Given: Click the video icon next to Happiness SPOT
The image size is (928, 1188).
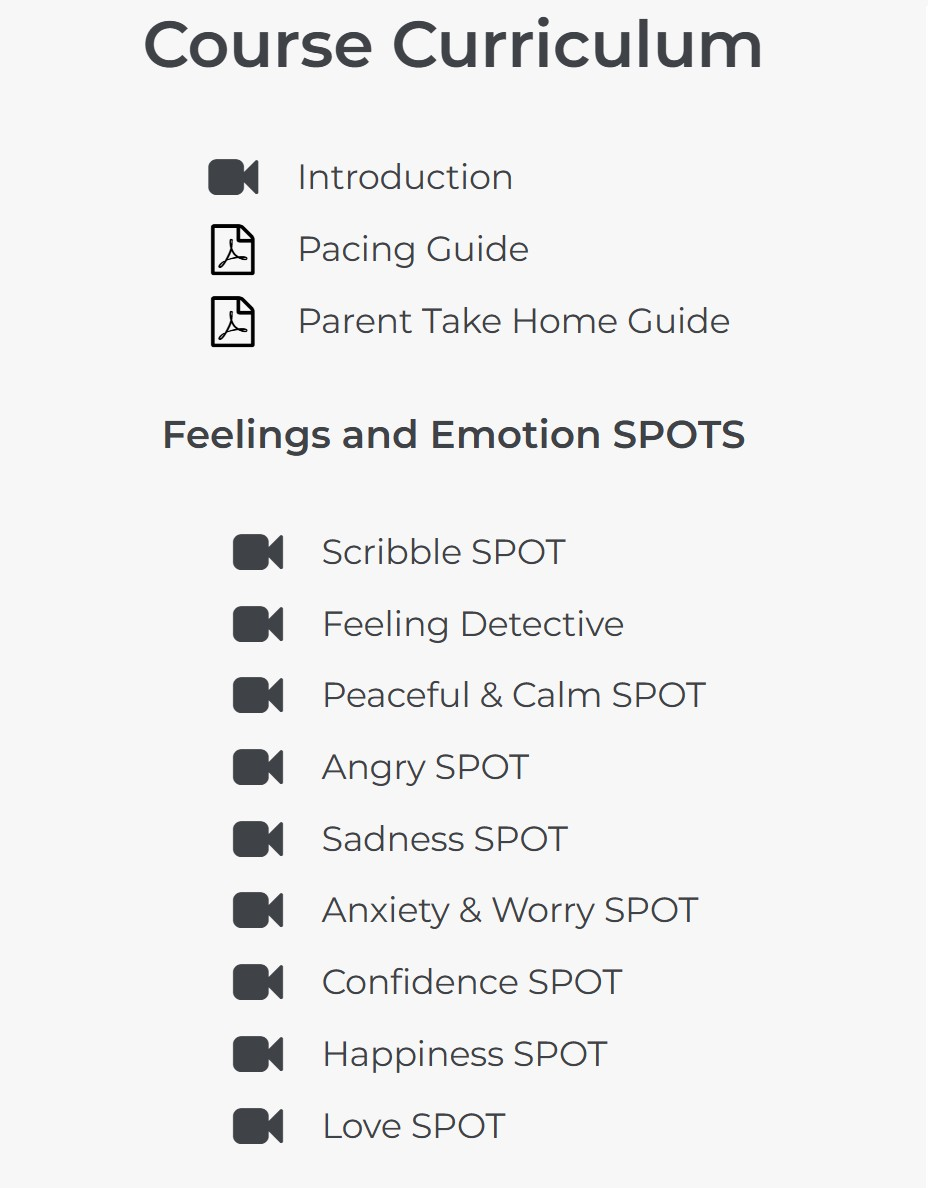Looking at the screenshot, I should [x=258, y=1055].
